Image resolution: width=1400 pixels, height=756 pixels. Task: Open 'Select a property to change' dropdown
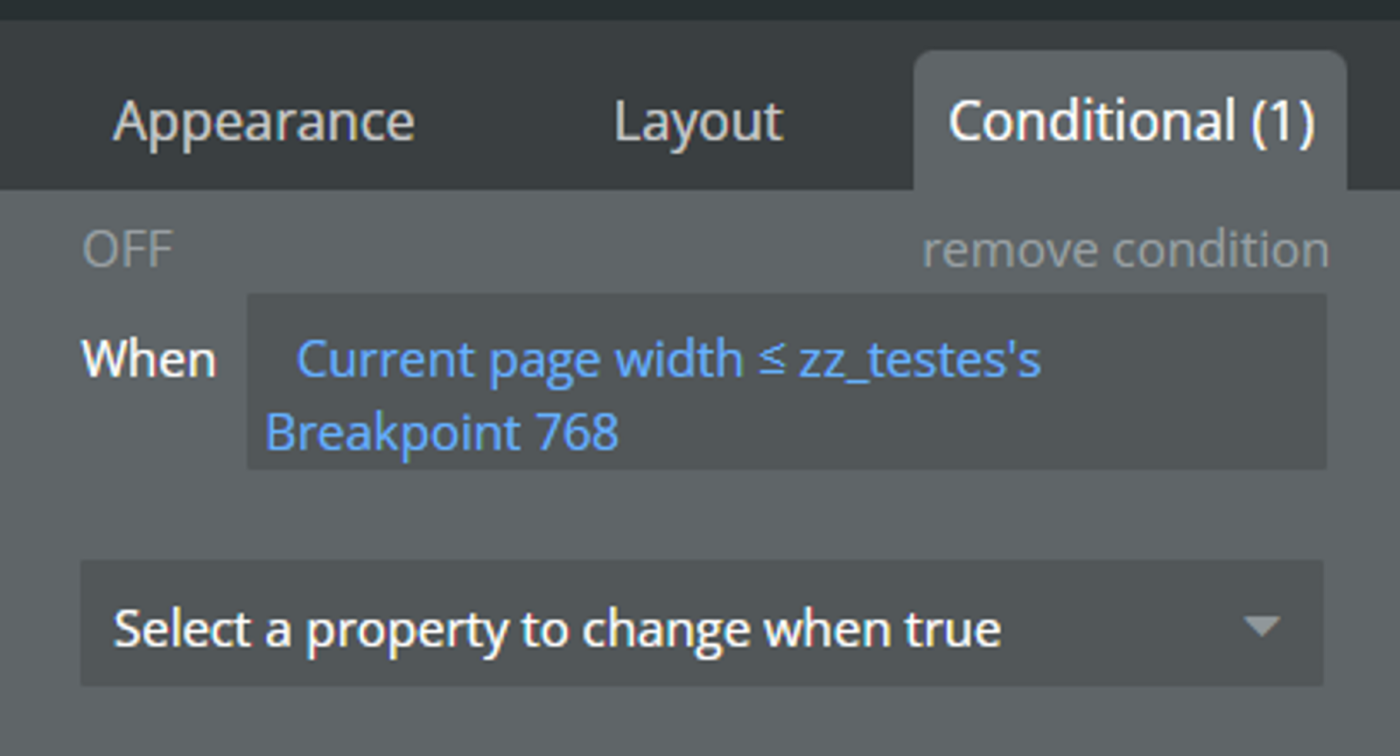(x=700, y=627)
